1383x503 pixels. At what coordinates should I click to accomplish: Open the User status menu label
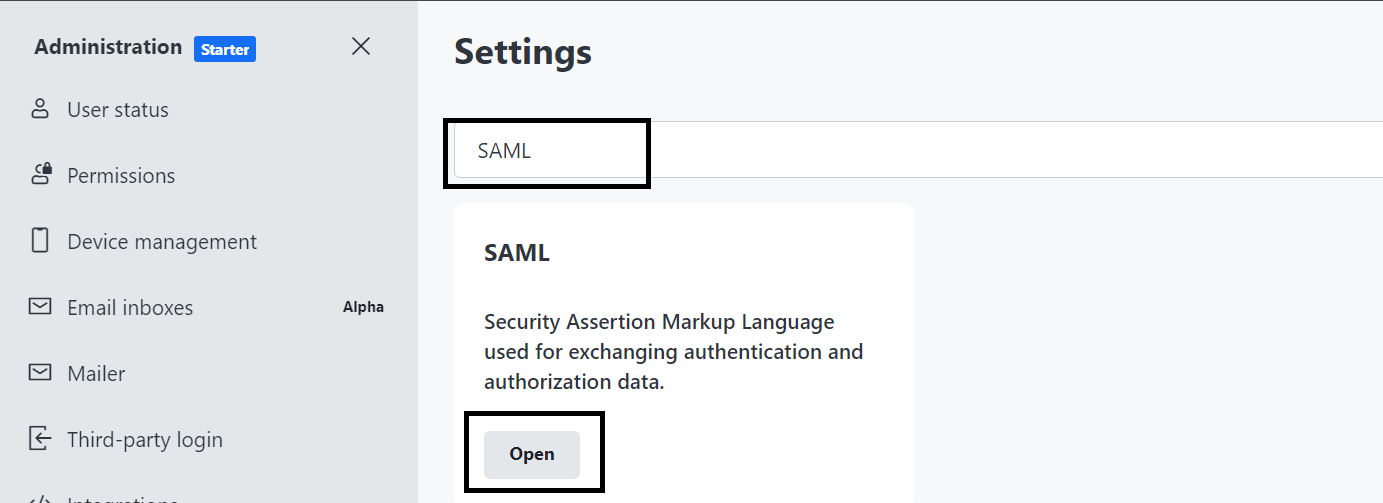(x=118, y=110)
